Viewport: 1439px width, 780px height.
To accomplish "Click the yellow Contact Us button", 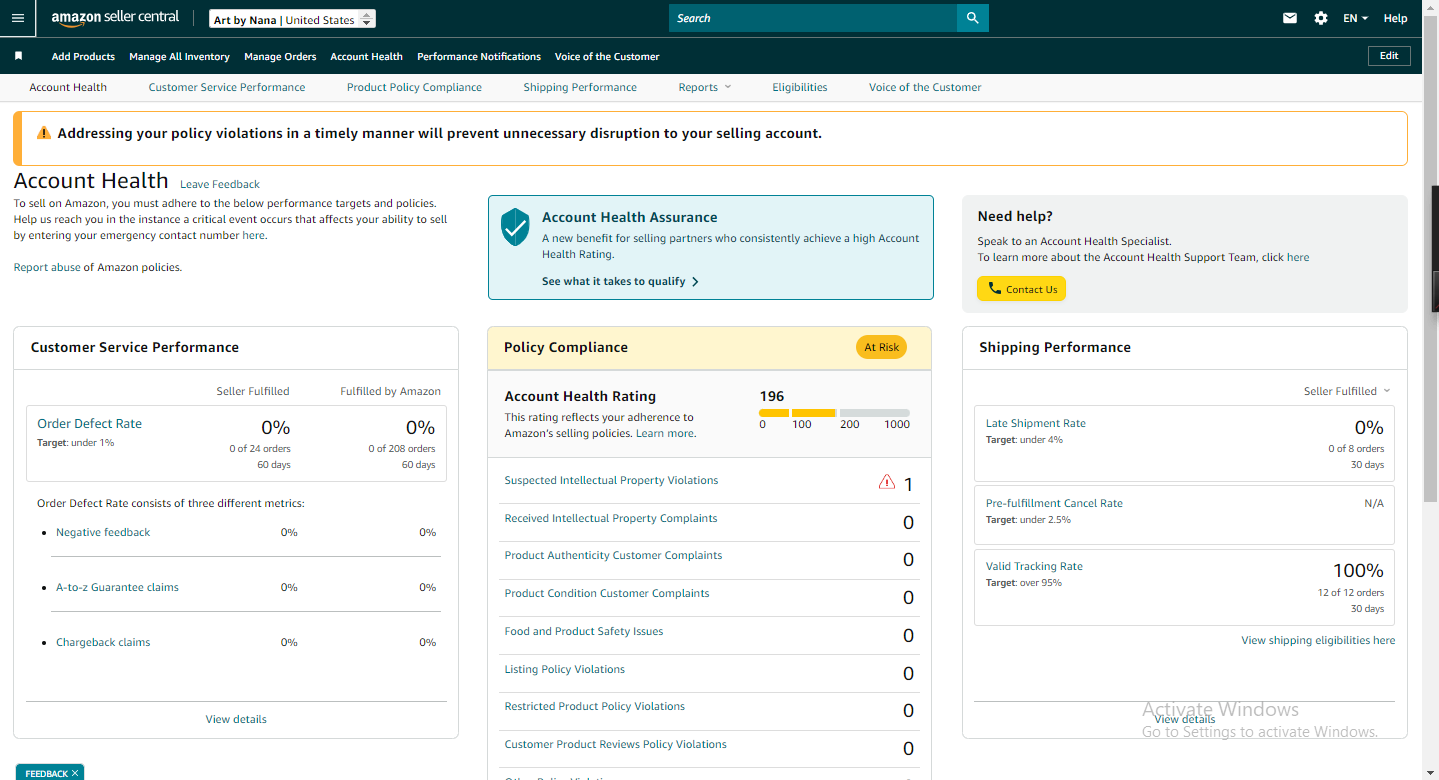I will click(1021, 289).
